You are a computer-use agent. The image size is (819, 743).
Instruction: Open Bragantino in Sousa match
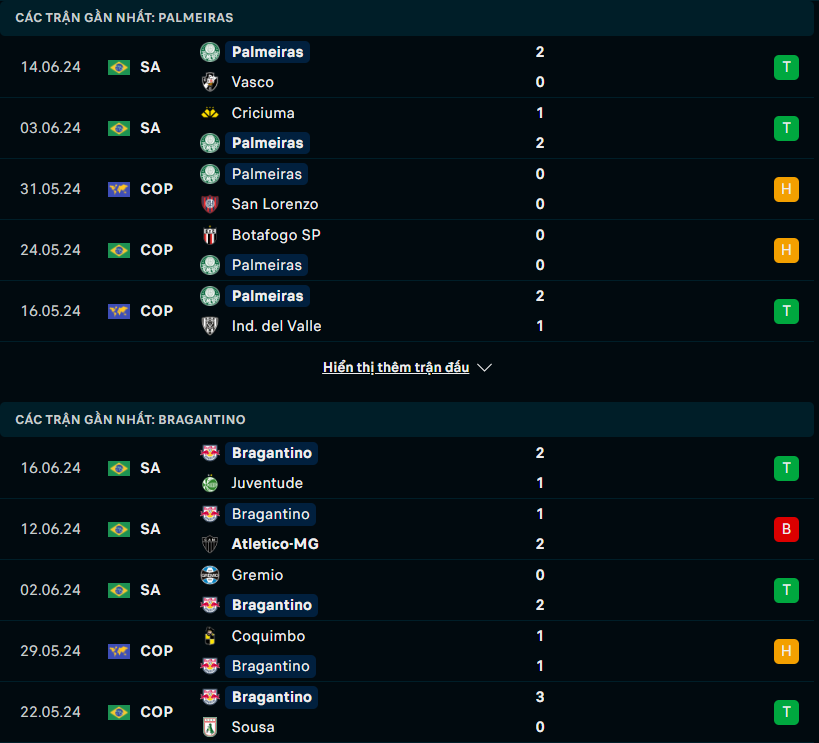[x=272, y=697]
